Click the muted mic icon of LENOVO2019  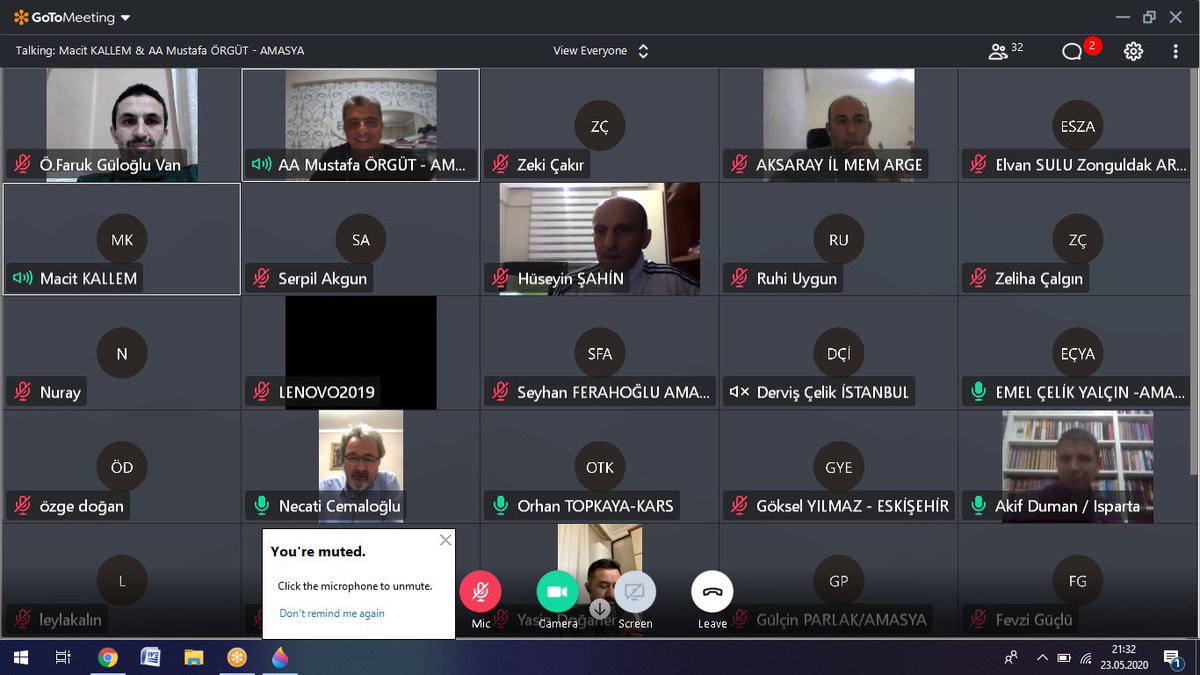point(262,392)
